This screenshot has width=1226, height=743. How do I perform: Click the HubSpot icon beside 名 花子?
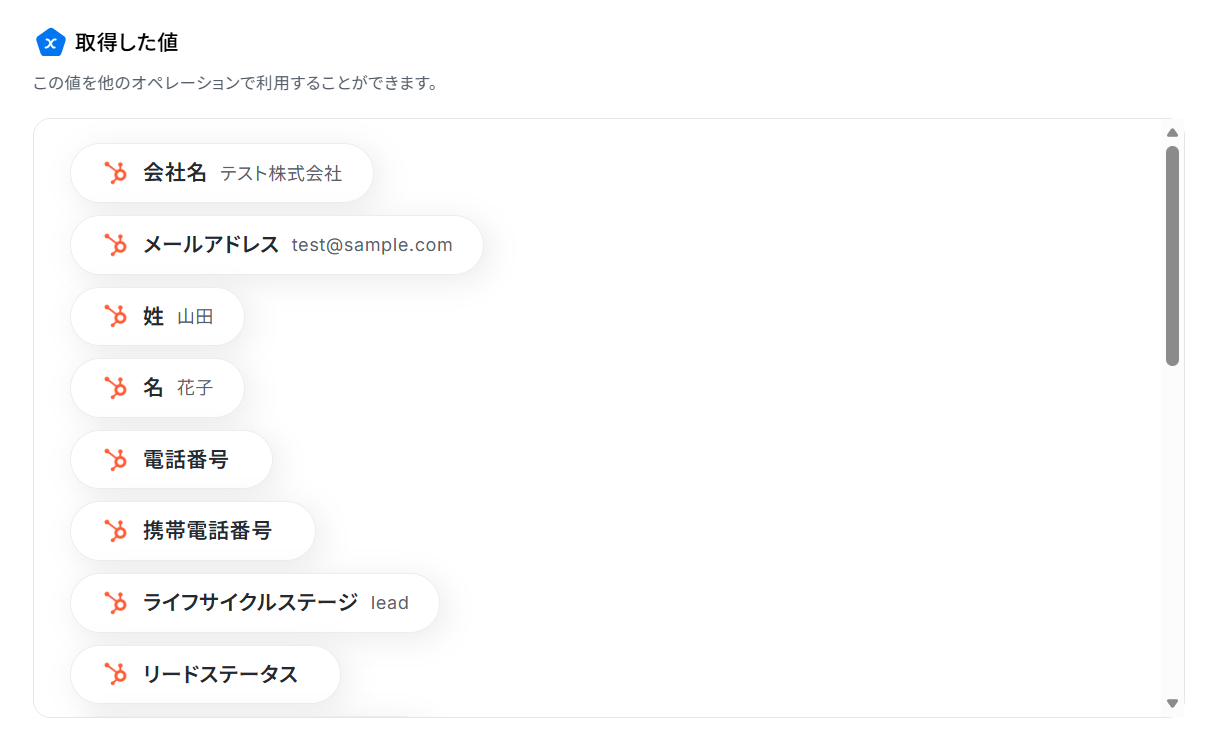tap(116, 388)
